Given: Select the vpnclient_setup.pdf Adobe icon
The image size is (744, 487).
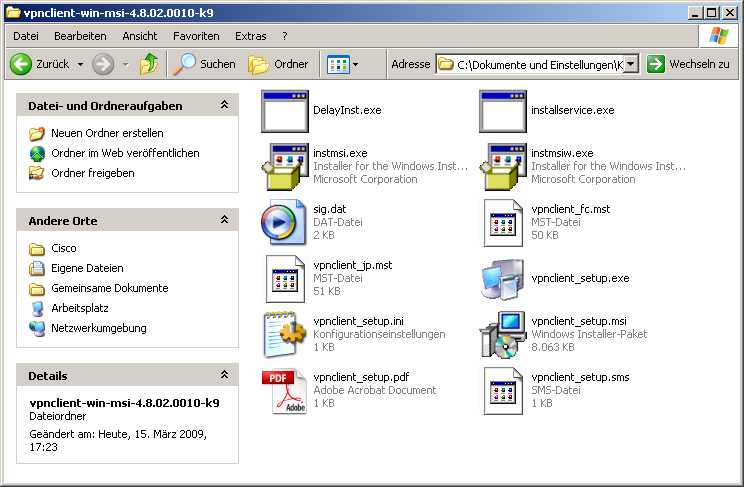Looking at the screenshot, I should coord(285,391).
